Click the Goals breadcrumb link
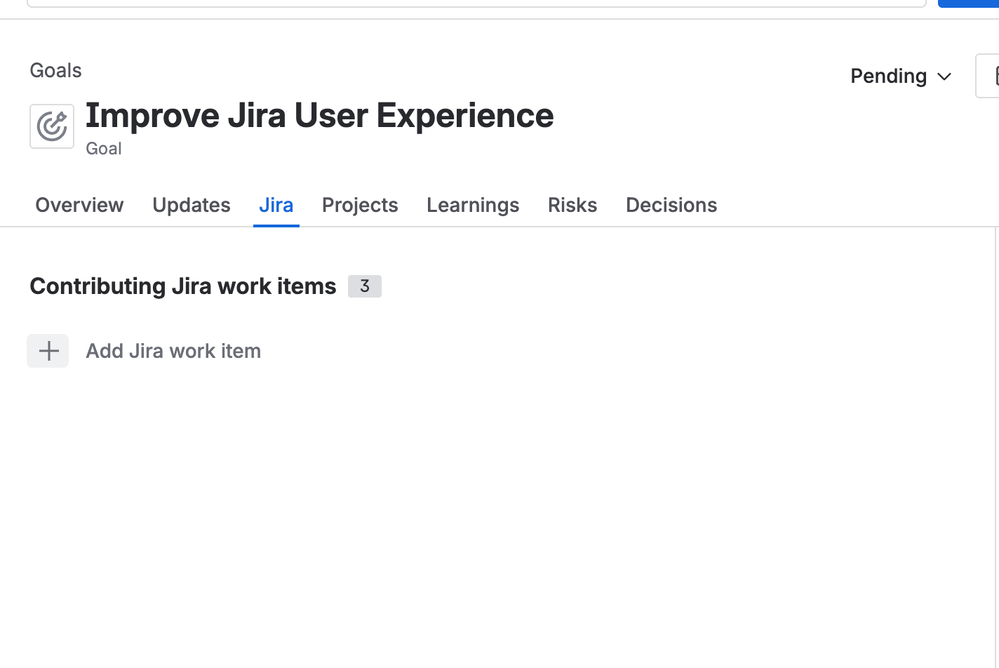The height and width of the screenshot is (668, 999). [x=55, y=70]
